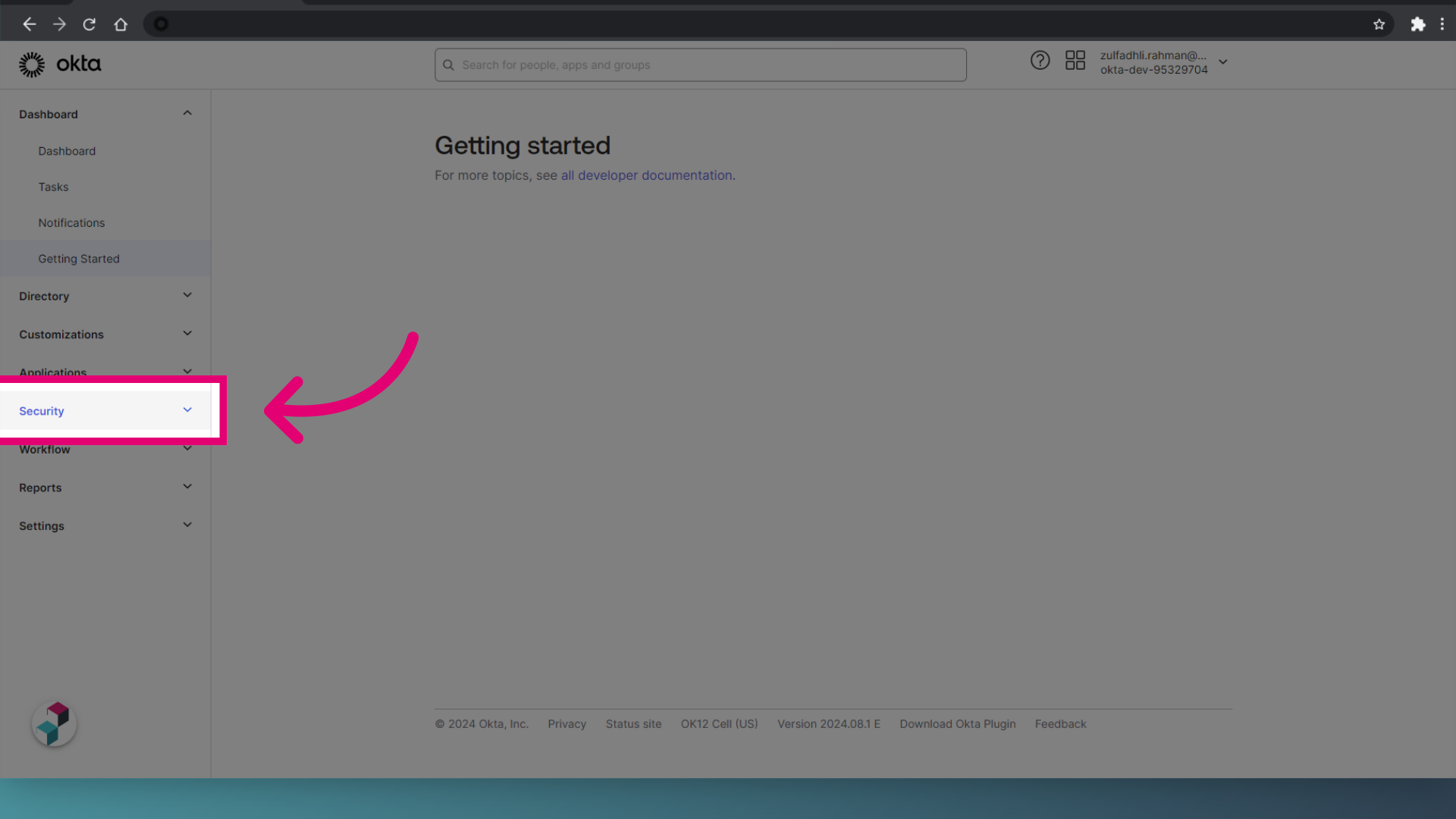Click the floating cube widget icon

pyautogui.click(x=55, y=723)
